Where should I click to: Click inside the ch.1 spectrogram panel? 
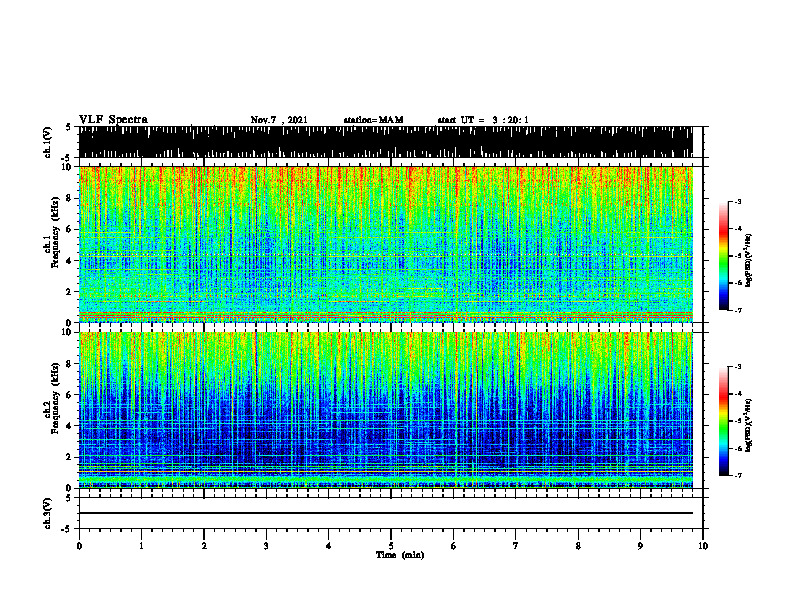point(386,244)
